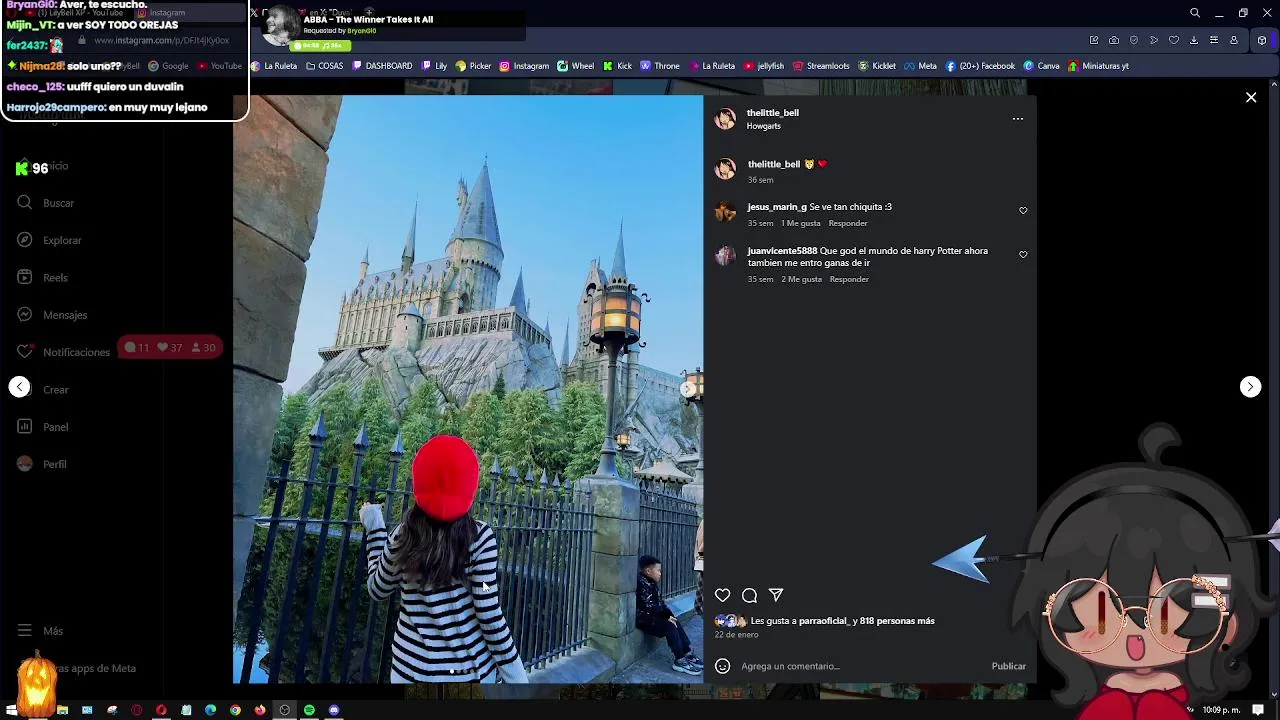Viewport: 1280px width, 720px height.
Task: Open the browser account profile icon
Action: (1234, 40)
